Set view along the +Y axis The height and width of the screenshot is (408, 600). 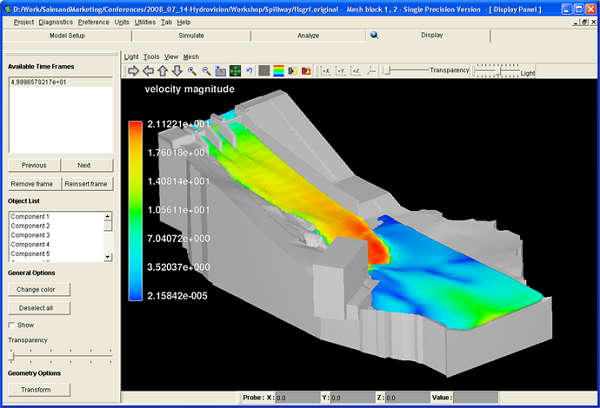point(341,71)
